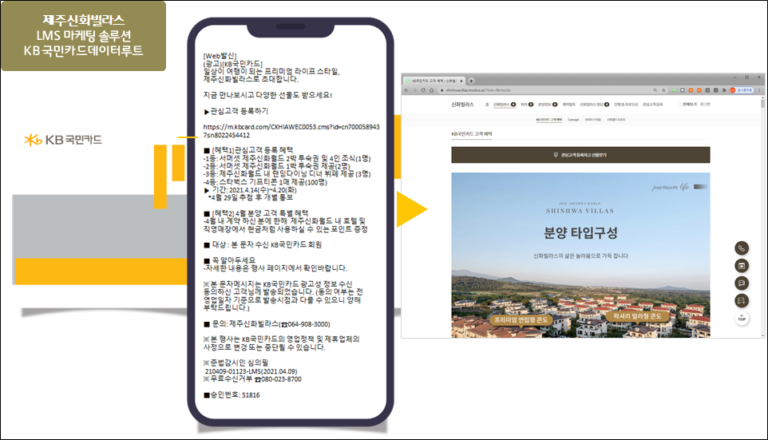Jump to top with the TOP button
The height and width of the screenshot is (440, 768).
click(742, 318)
